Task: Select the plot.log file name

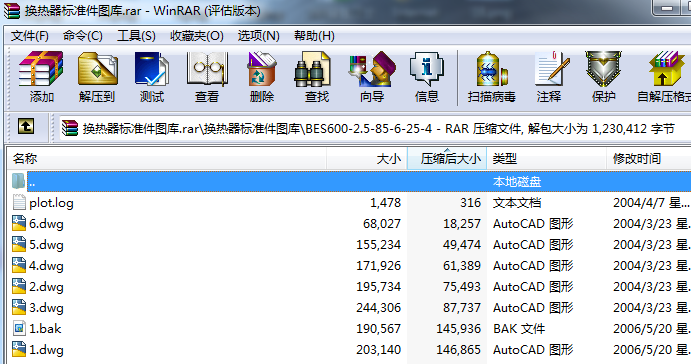Action: [x=51, y=203]
